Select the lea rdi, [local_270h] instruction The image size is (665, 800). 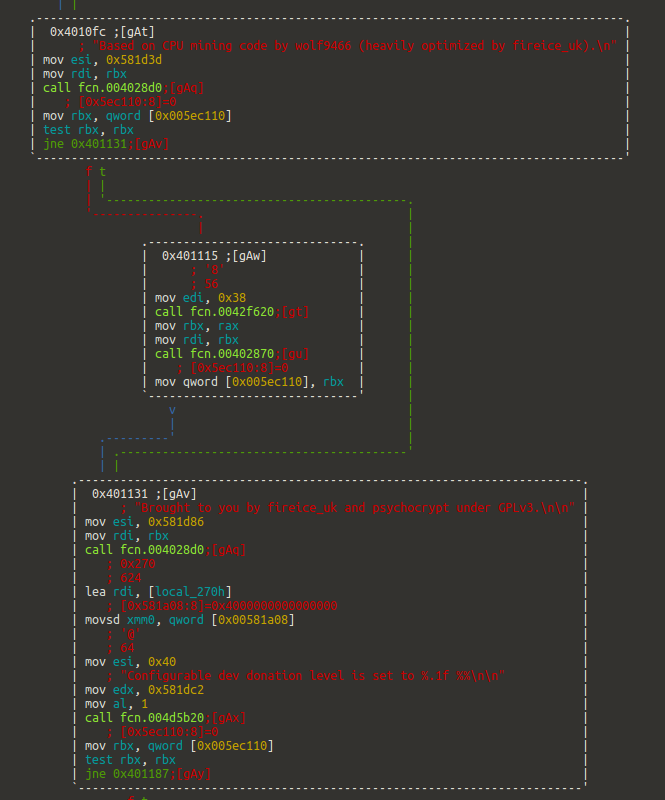pos(158,592)
